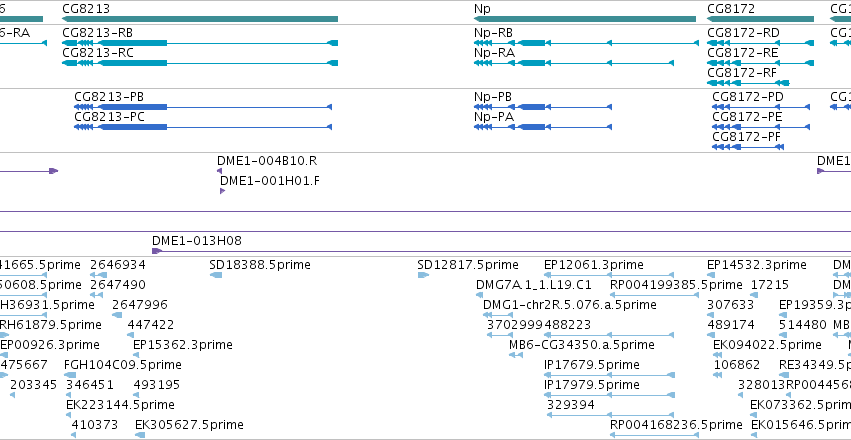Click the CG8213-PB protein-coding glyph
Image resolution: width=851 pixels, height=440 pixels.
pos(202,106)
